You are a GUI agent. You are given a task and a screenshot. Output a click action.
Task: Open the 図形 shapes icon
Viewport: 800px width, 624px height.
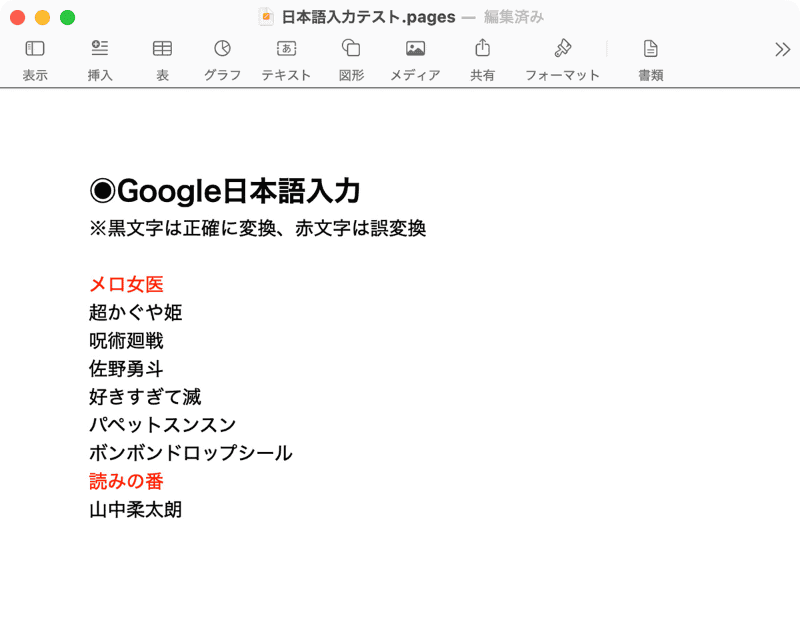[351, 48]
